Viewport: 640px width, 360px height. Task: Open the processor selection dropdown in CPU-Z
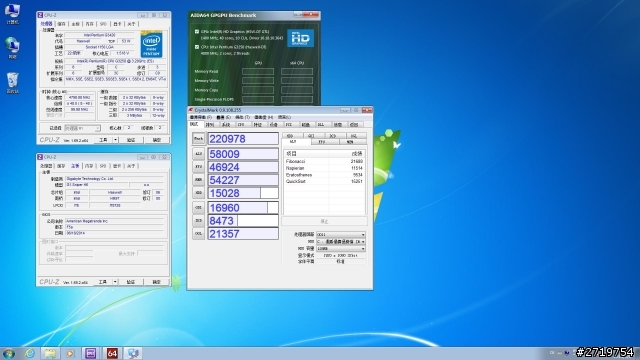point(82,128)
